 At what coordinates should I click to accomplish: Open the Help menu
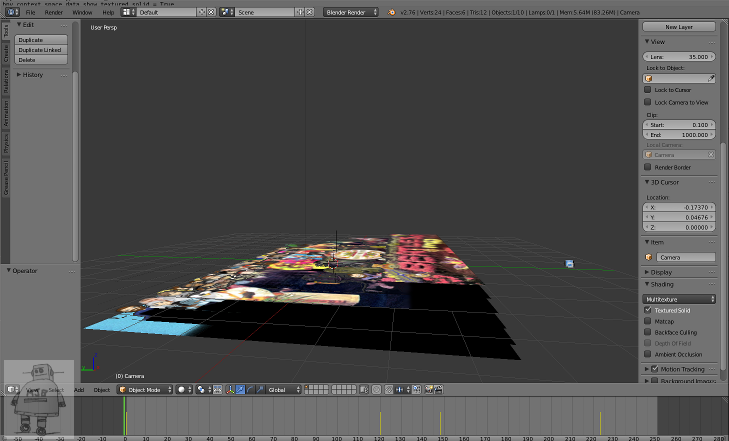point(108,12)
